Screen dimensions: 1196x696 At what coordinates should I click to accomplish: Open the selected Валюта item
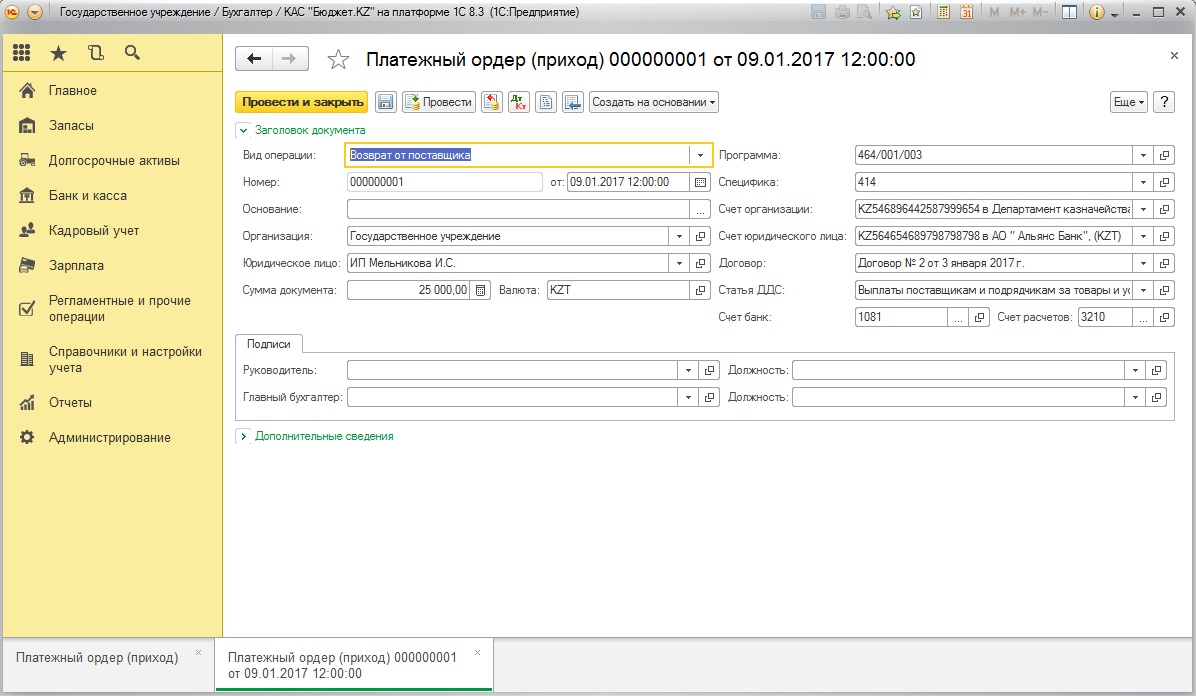click(700, 290)
